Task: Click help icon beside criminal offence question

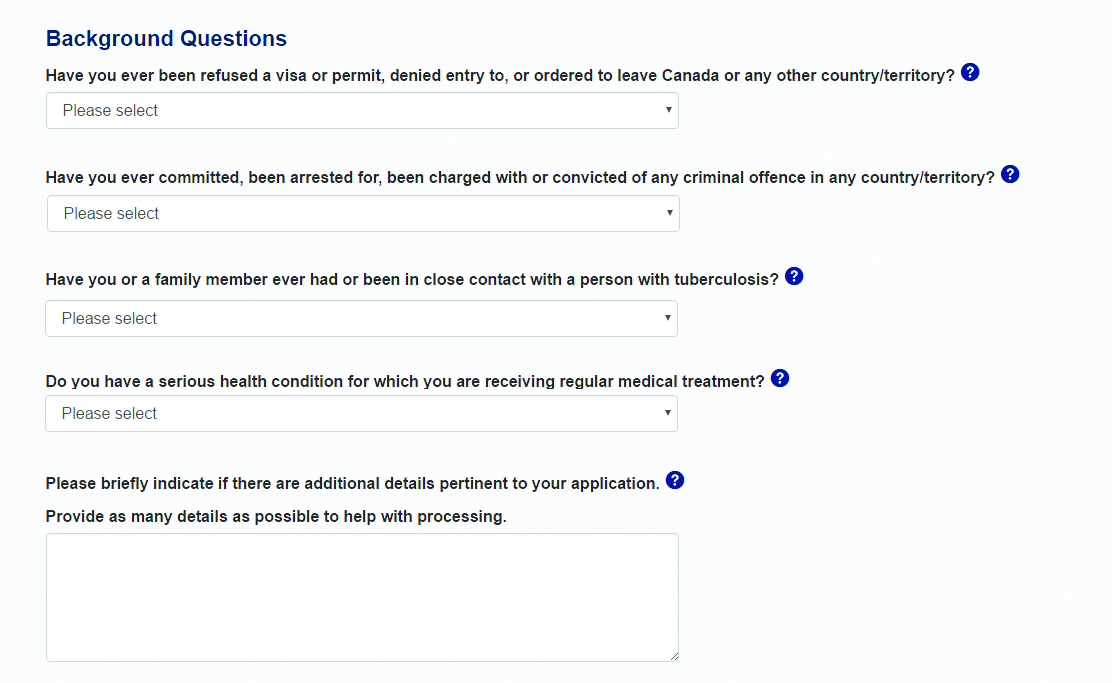Action: coord(1010,174)
